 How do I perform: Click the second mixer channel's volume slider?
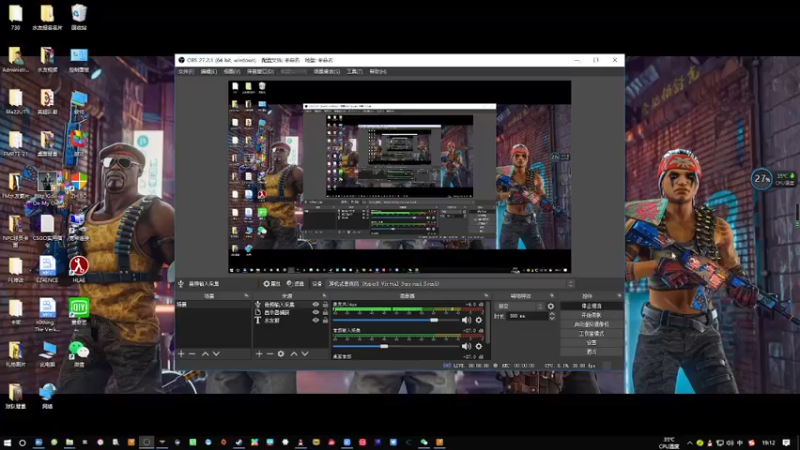(396, 346)
